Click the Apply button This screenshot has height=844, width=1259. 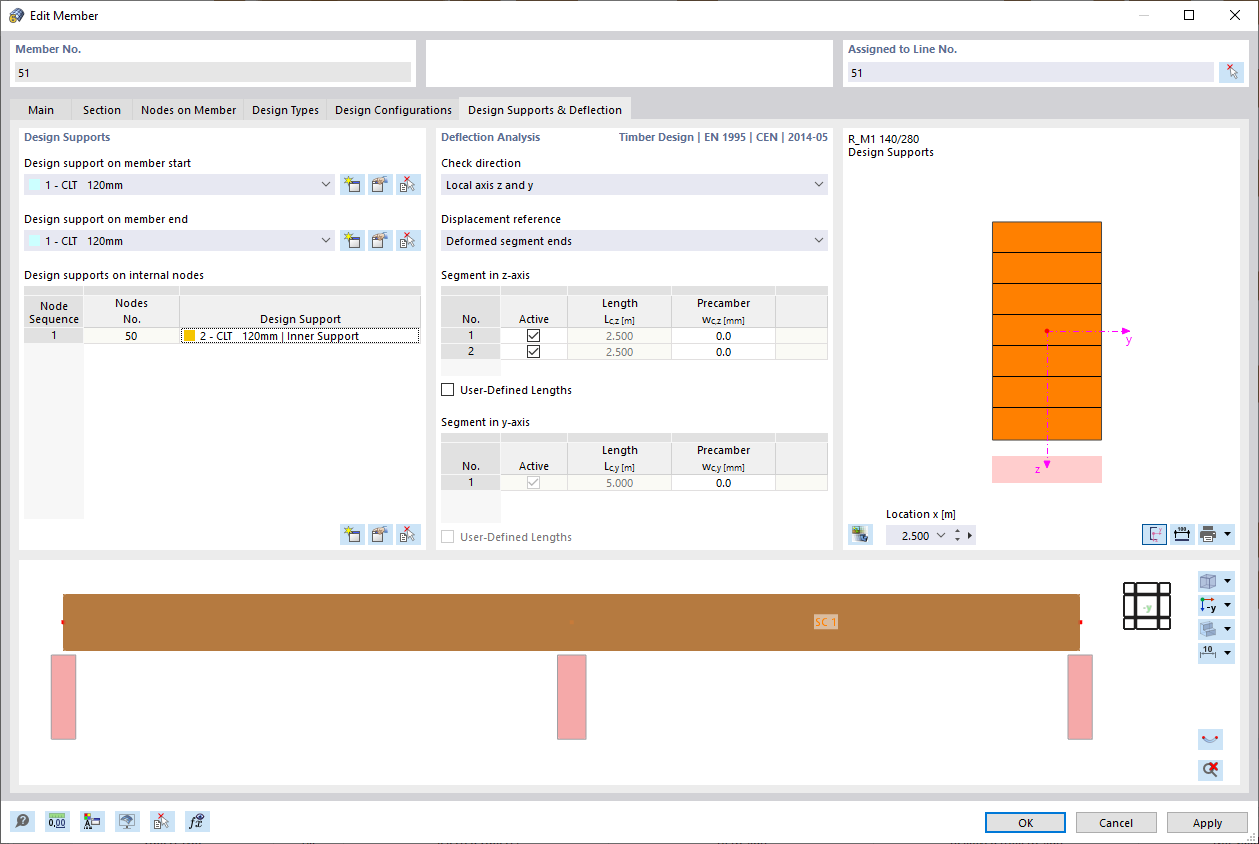(1207, 823)
